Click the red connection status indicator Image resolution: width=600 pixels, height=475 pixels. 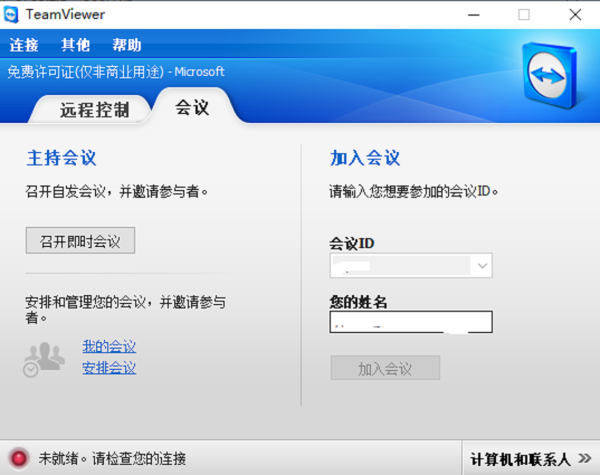point(19,458)
